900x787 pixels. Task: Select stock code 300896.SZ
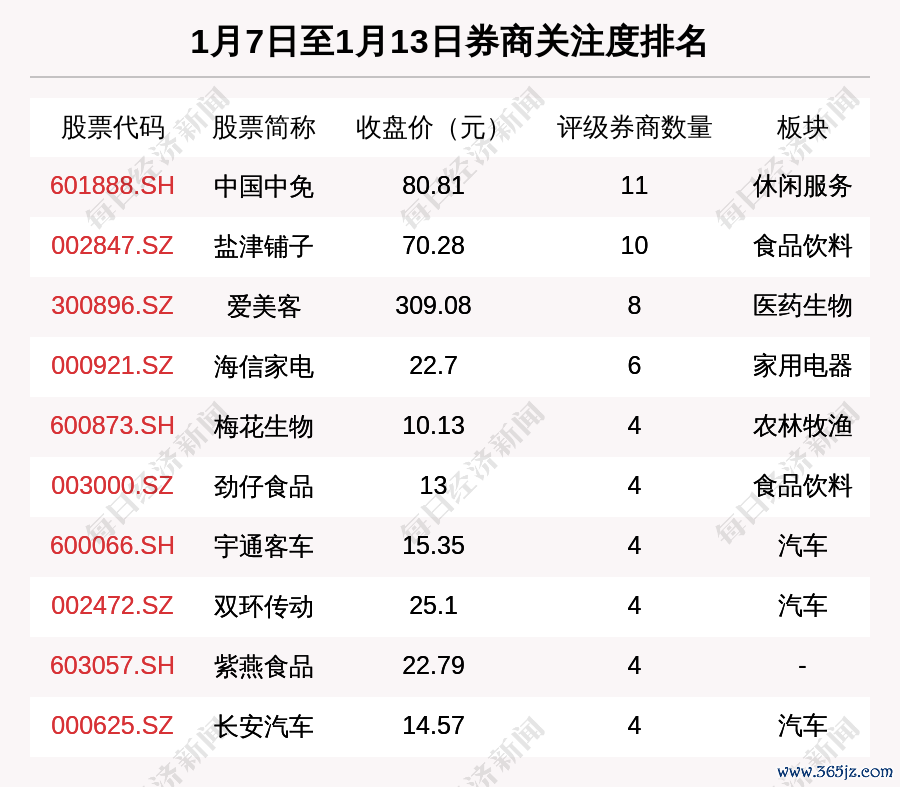pos(112,305)
